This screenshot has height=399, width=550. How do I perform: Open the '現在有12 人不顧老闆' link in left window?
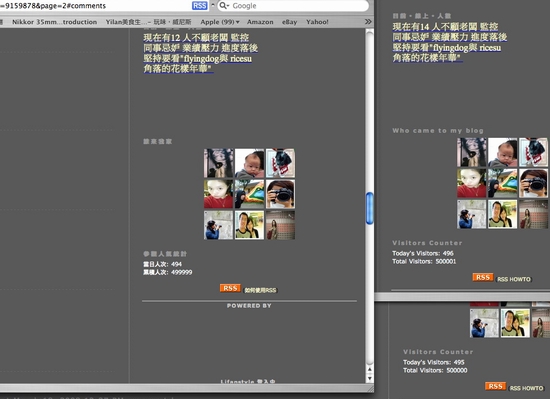(200, 53)
